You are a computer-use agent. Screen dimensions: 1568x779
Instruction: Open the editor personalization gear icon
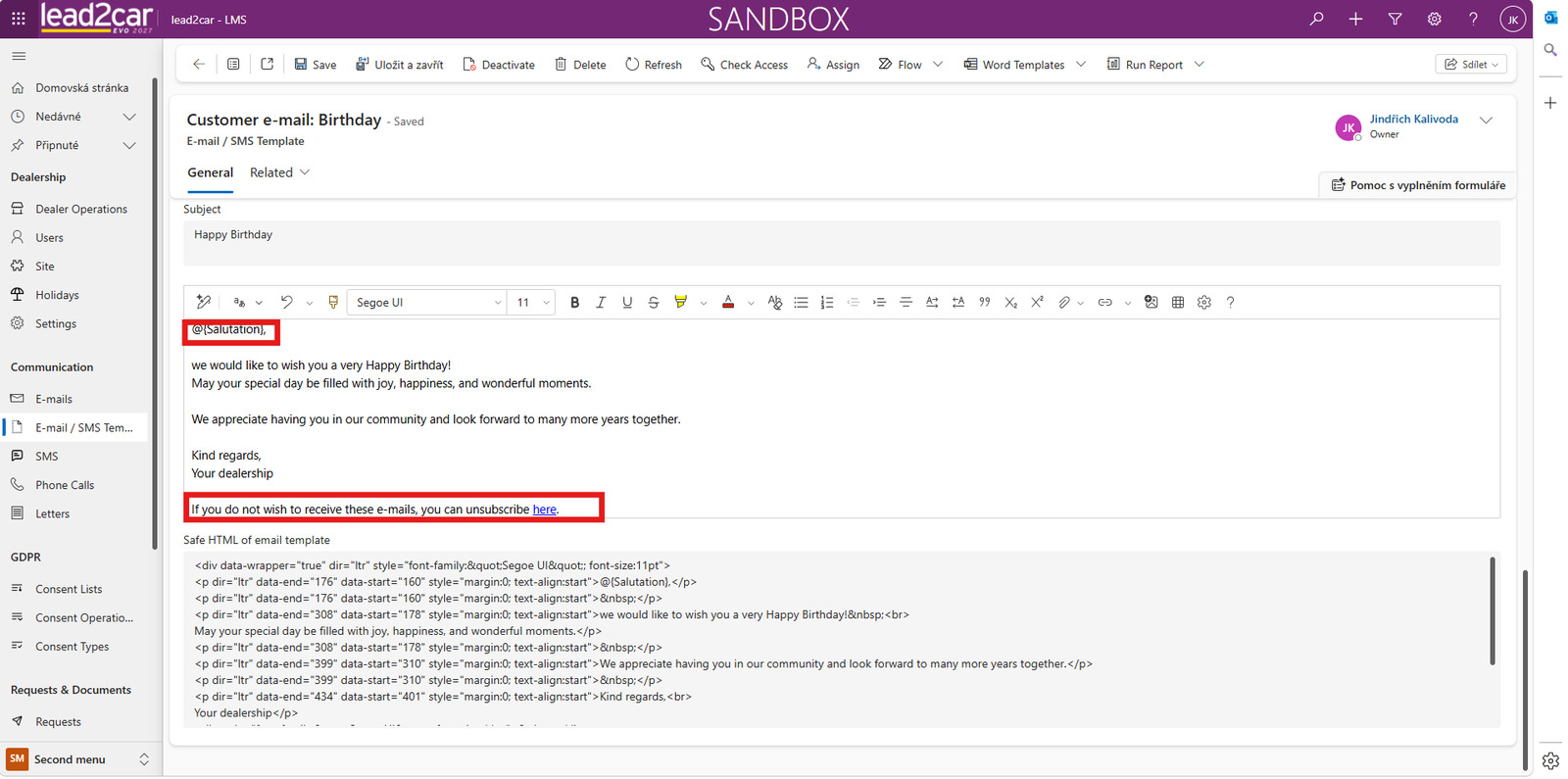(x=1203, y=302)
